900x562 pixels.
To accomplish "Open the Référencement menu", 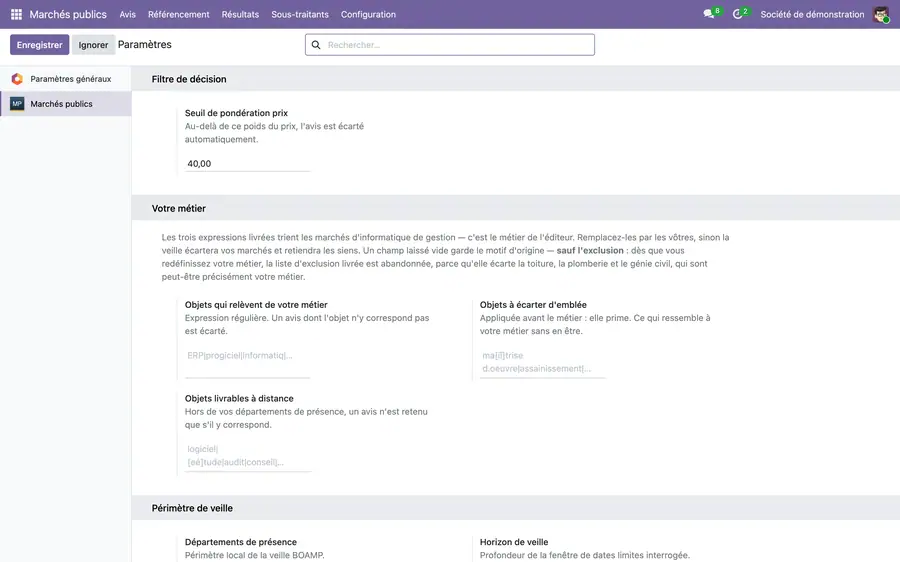I will tap(179, 14).
